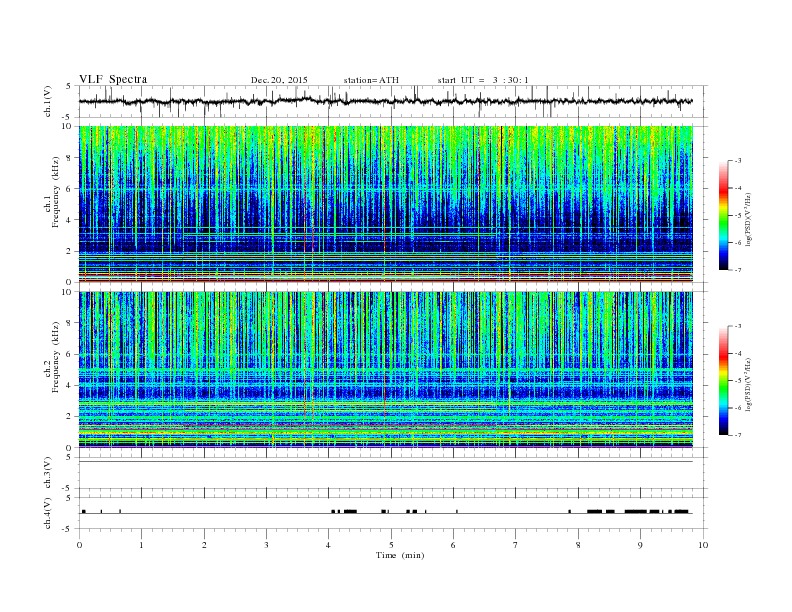Click the "4" time axis tick label
792x612 pixels.
pos(329,545)
